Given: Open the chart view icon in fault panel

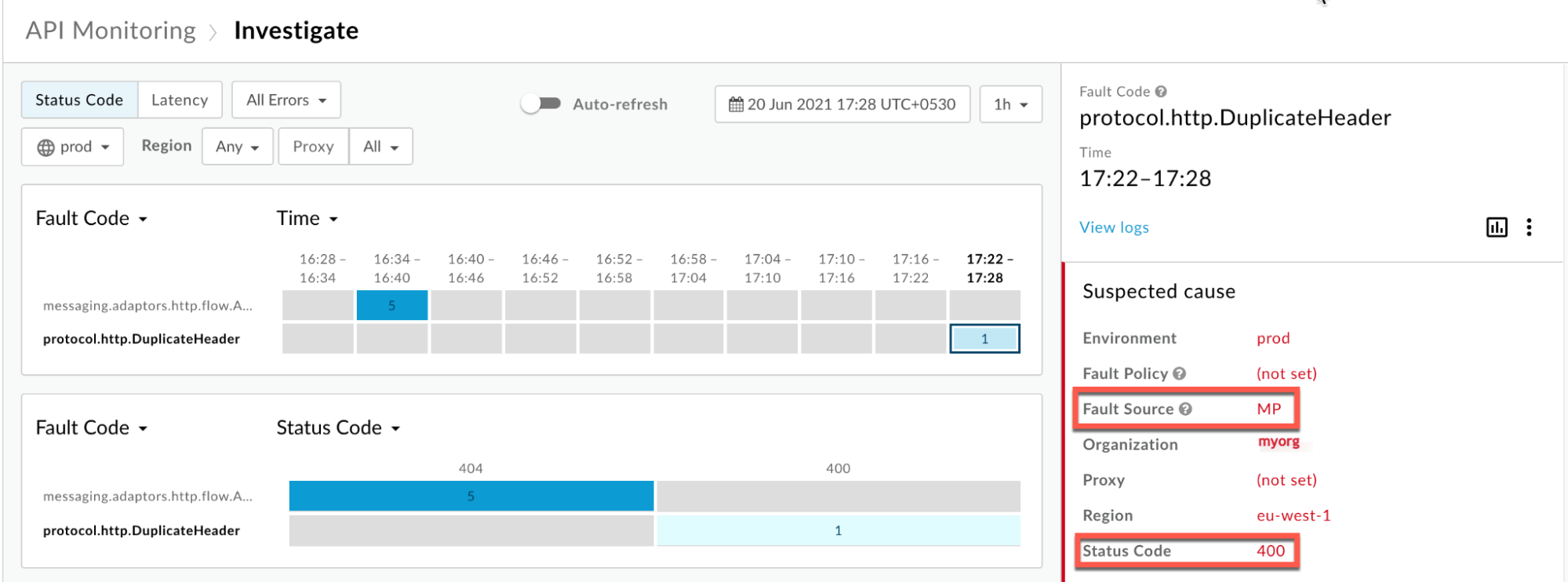Looking at the screenshot, I should (1497, 227).
